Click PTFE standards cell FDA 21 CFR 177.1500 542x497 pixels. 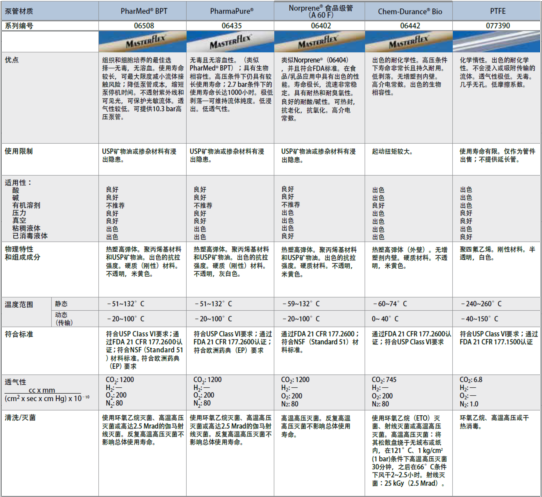tap(499, 338)
